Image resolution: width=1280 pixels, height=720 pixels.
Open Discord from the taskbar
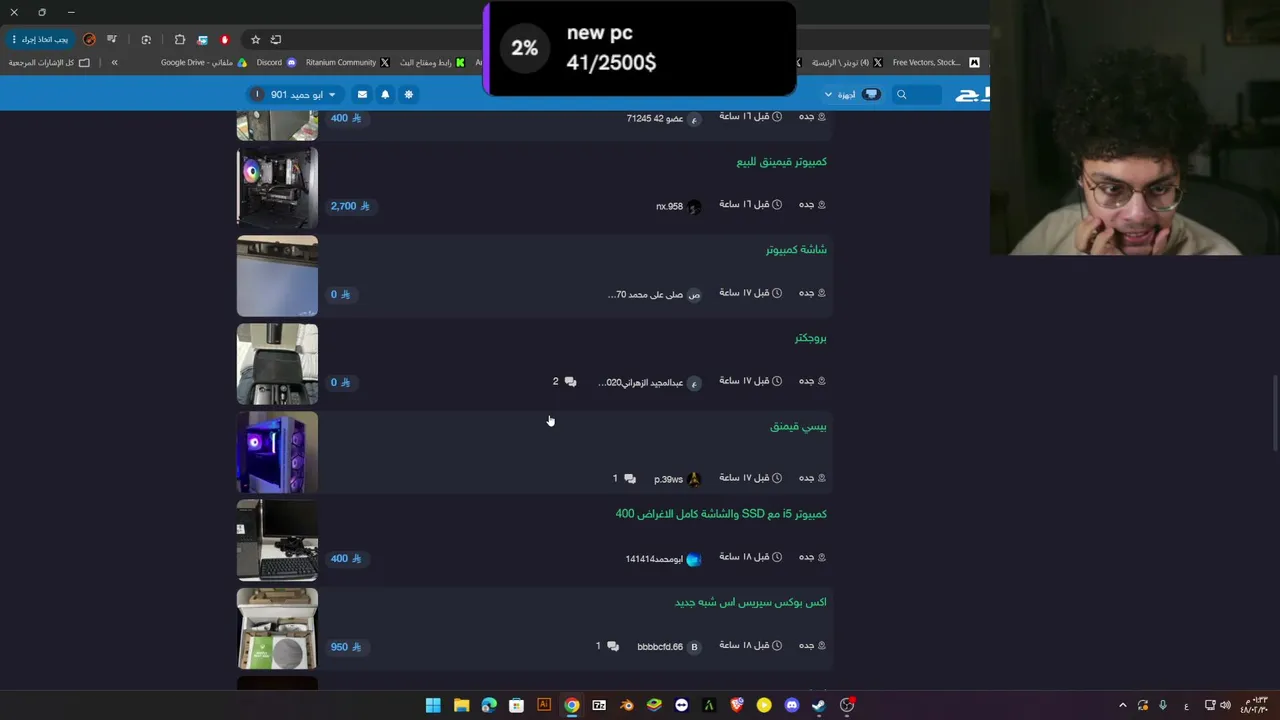point(792,705)
